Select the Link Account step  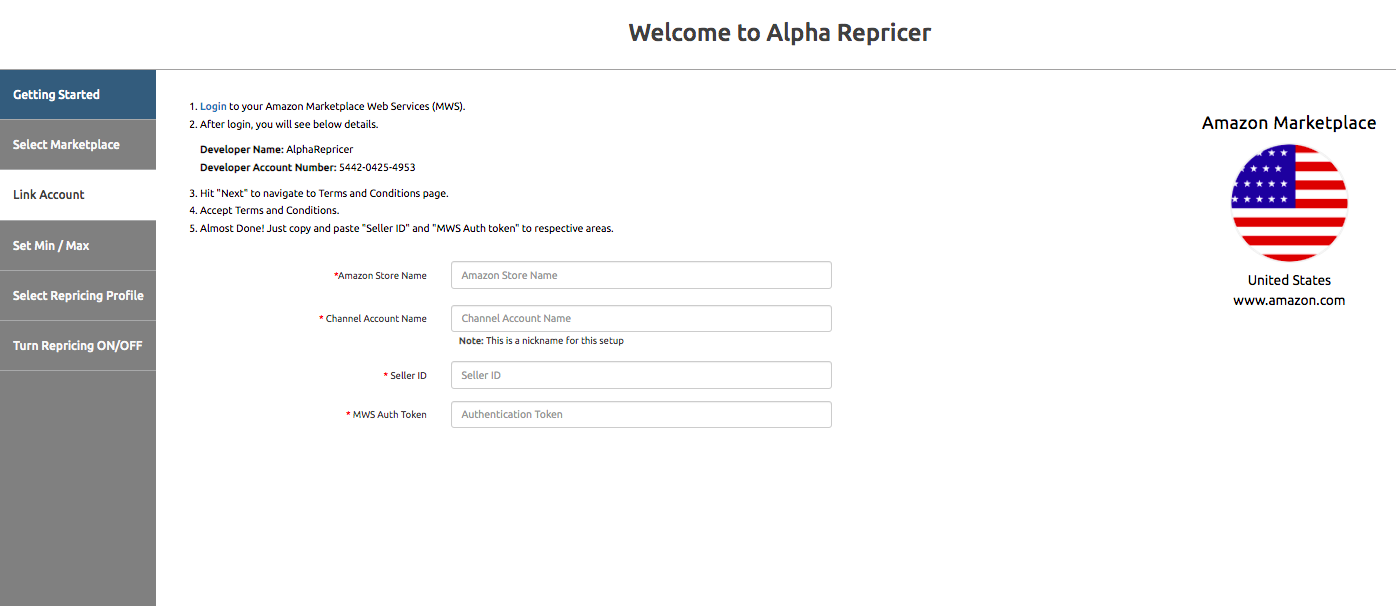pyautogui.click(x=78, y=195)
